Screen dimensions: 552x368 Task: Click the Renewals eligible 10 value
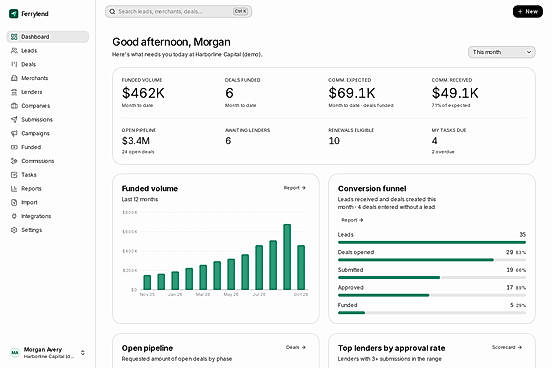pos(334,141)
